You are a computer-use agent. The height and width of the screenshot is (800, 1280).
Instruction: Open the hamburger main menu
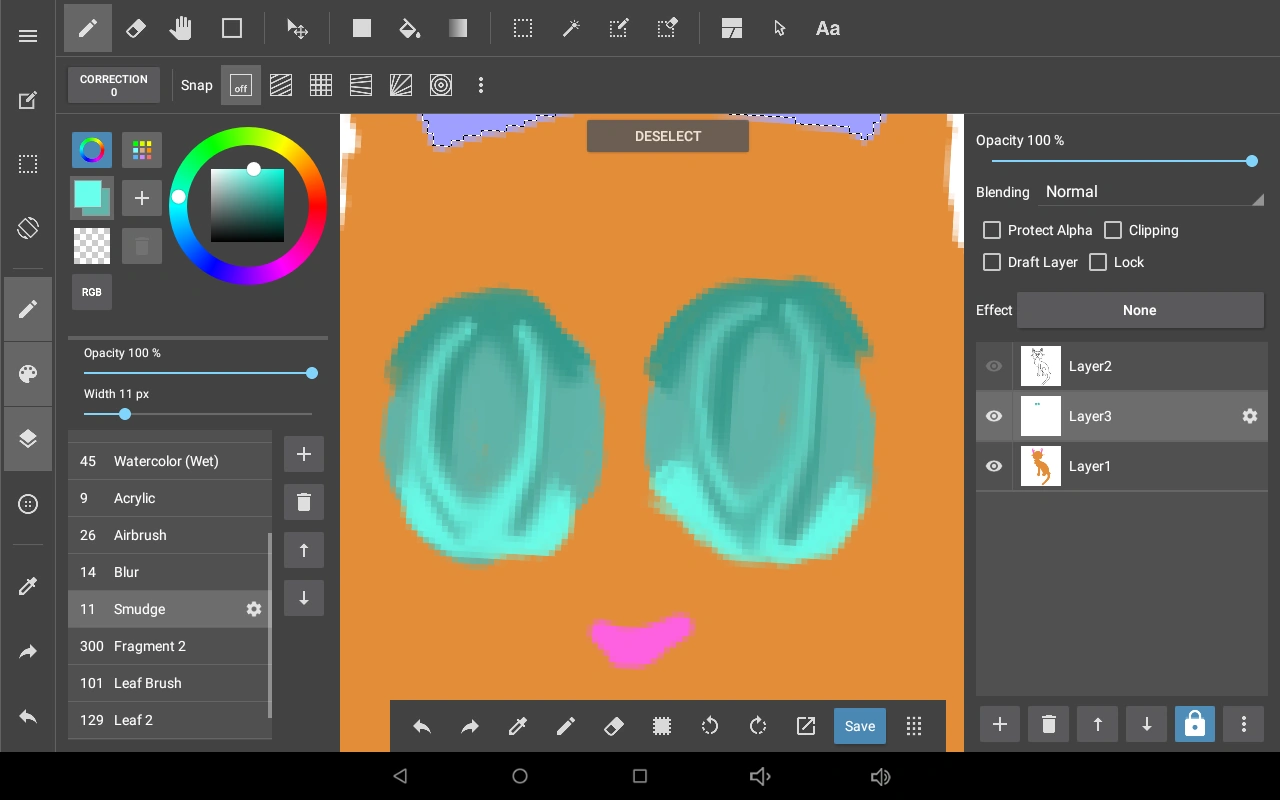pyautogui.click(x=28, y=36)
